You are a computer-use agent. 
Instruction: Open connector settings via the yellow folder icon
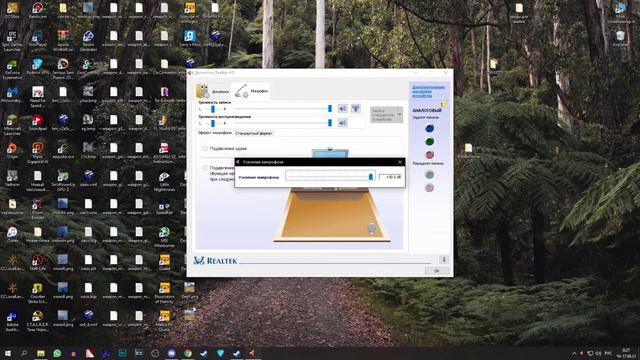[x=444, y=104]
